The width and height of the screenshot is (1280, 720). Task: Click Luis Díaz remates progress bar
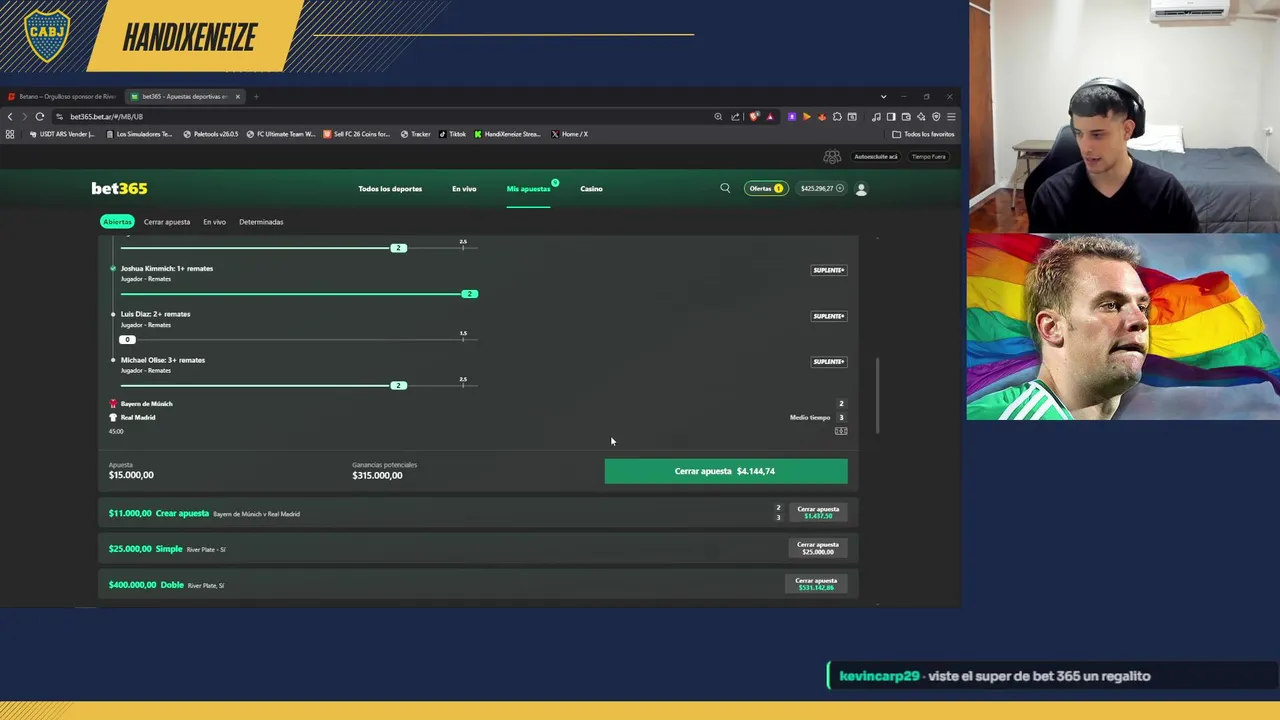pos(299,340)
